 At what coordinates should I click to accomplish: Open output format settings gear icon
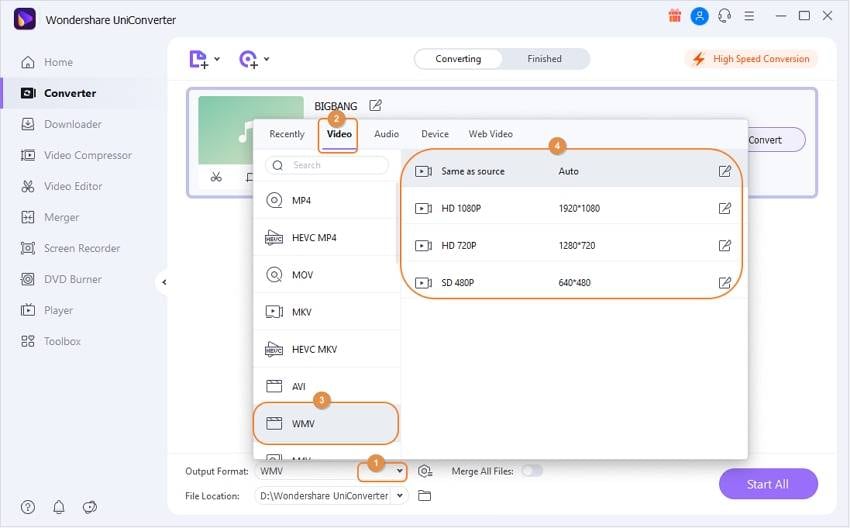pyautogui.click(x=425, y=471)
